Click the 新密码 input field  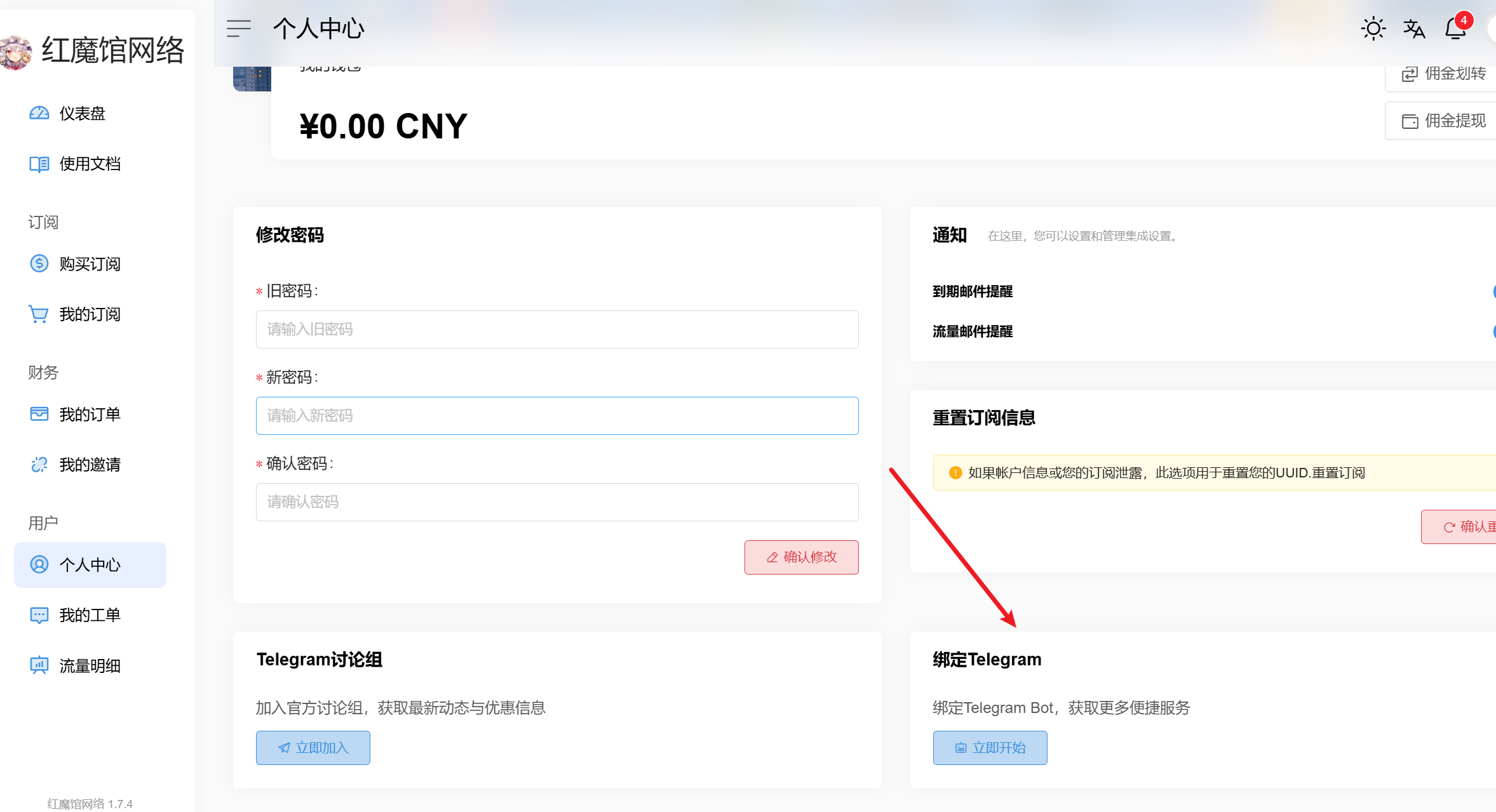click(x=557, y=416)
